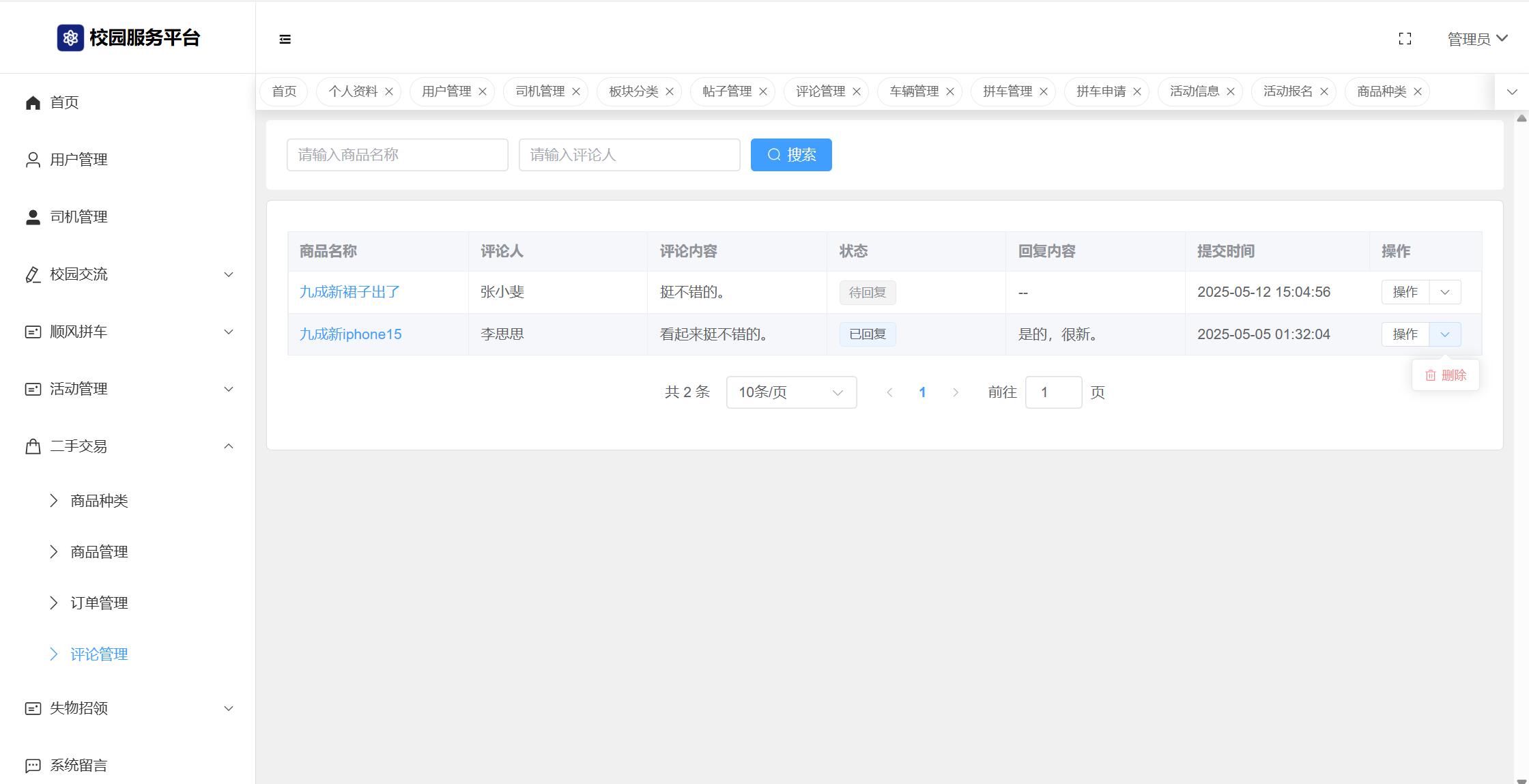Open the 九成新iphone15 product link
The width and height of the screenshot is (1529, 784).
click(x=350, y=334)
